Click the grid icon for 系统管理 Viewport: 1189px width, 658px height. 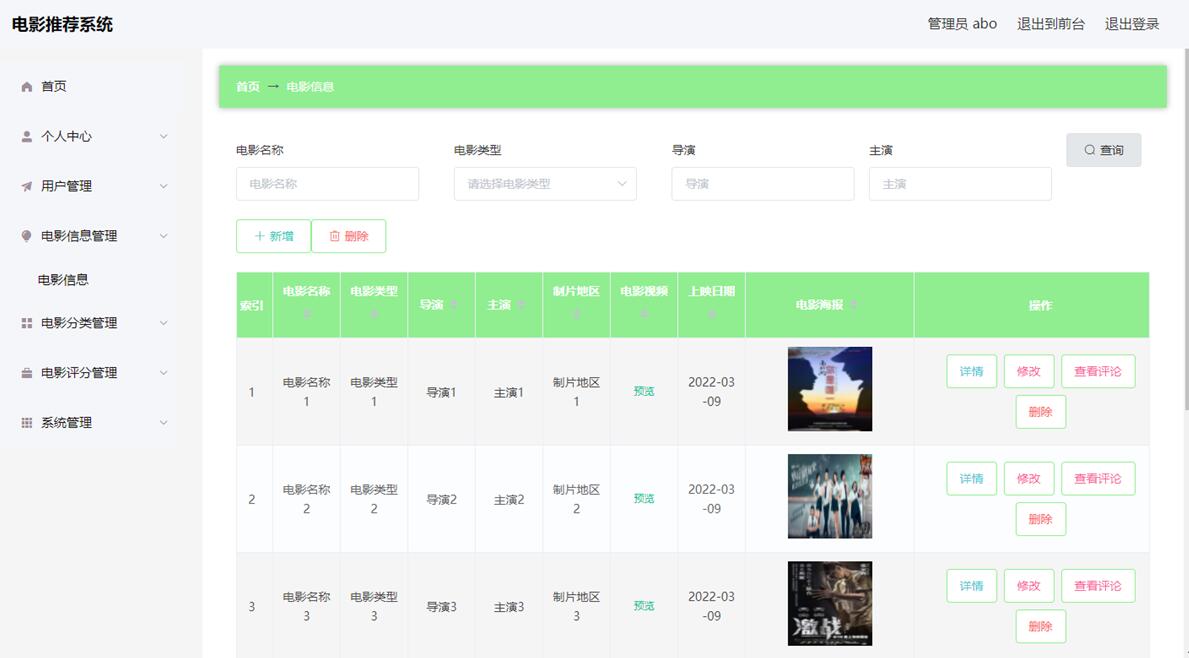27,423
